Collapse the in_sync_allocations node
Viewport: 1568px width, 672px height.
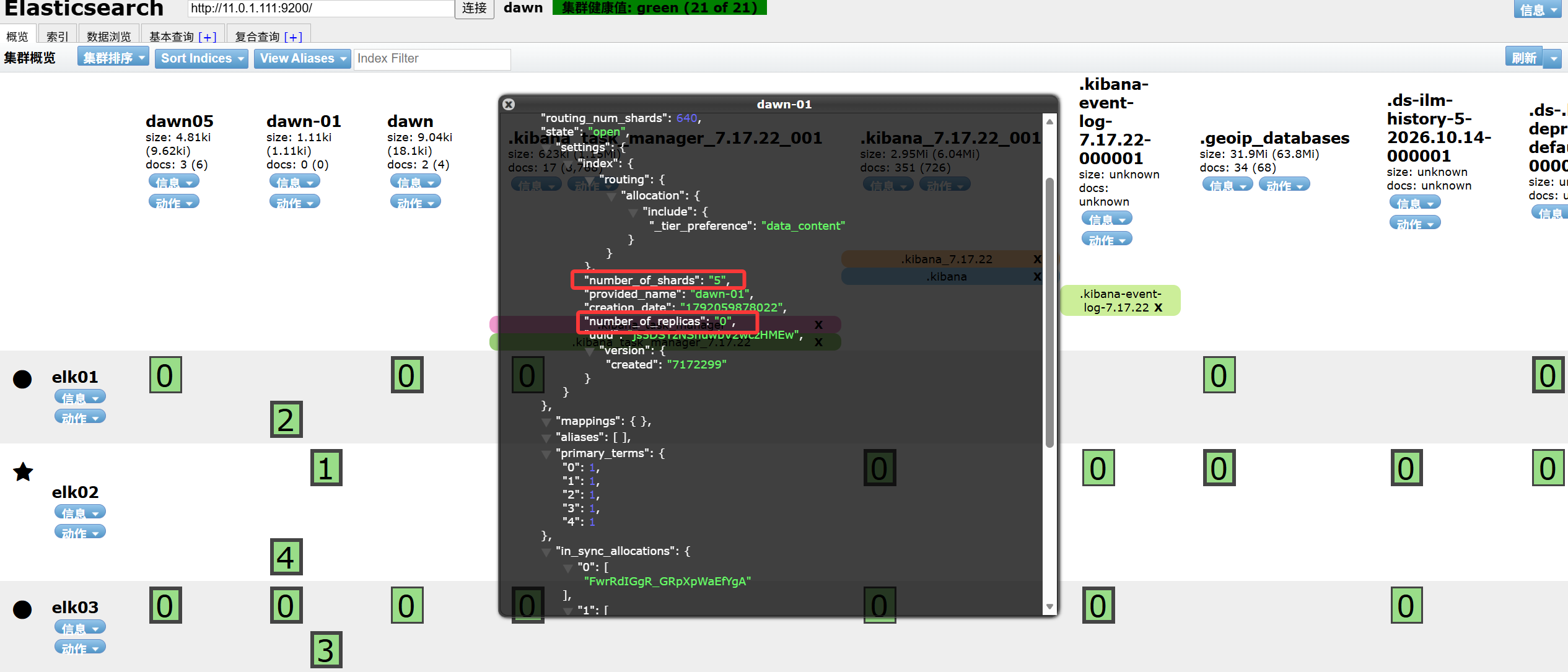546,552
